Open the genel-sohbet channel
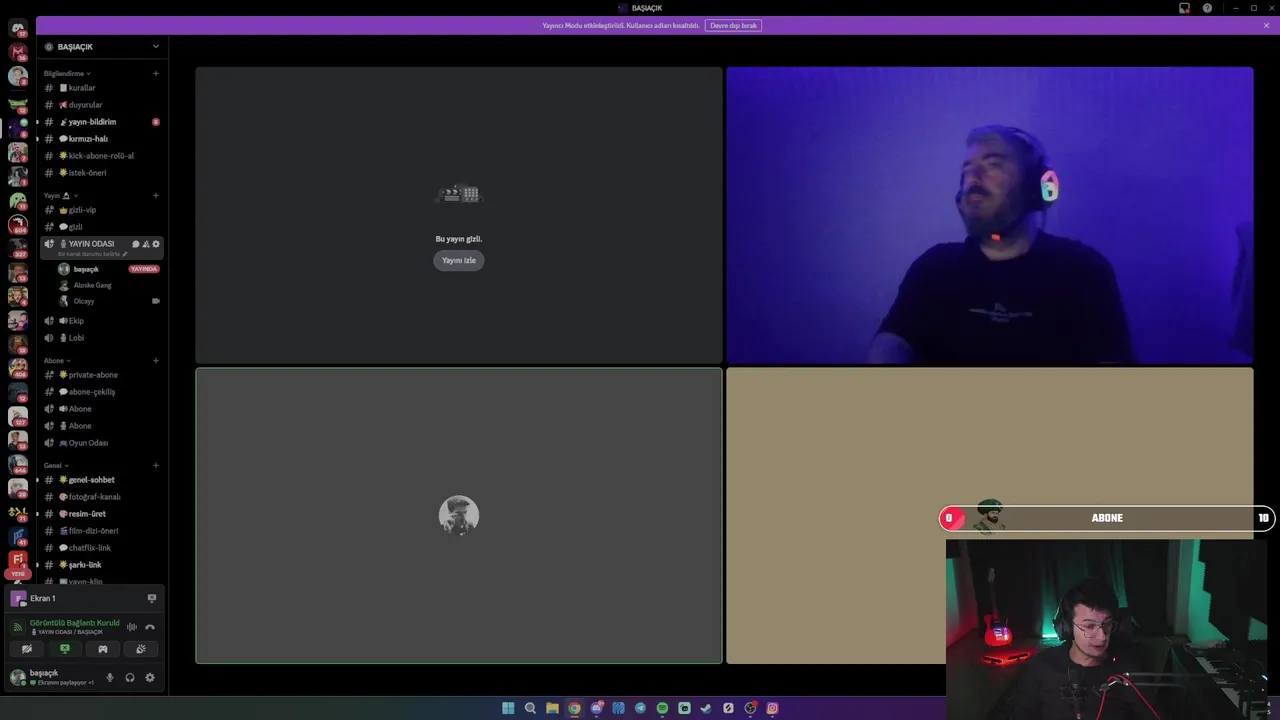Viewport: 1280px width, 720px height. [101, 480]
